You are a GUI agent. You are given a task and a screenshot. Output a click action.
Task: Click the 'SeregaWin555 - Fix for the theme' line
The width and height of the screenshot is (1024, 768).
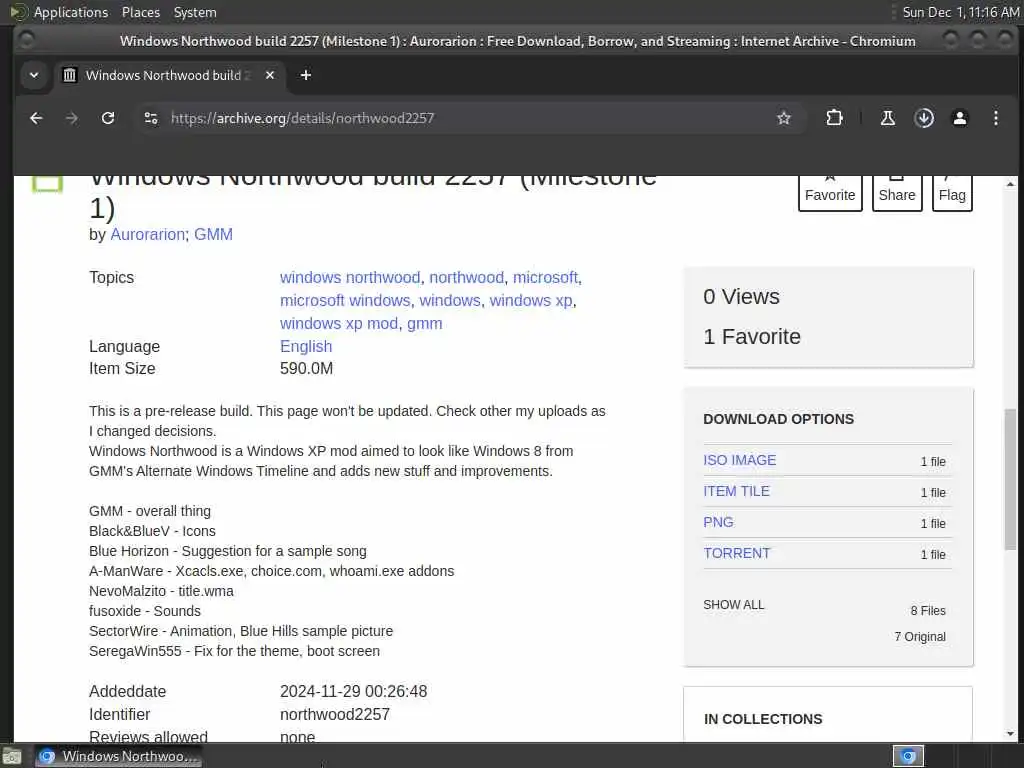click(x=234, y=651)
